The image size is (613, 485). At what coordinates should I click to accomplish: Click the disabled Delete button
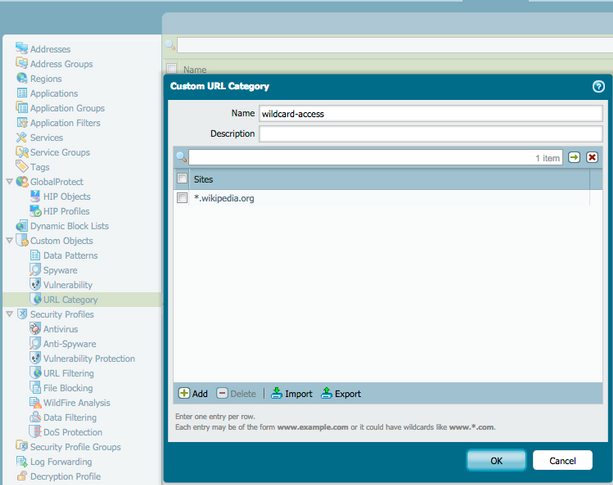236,394
